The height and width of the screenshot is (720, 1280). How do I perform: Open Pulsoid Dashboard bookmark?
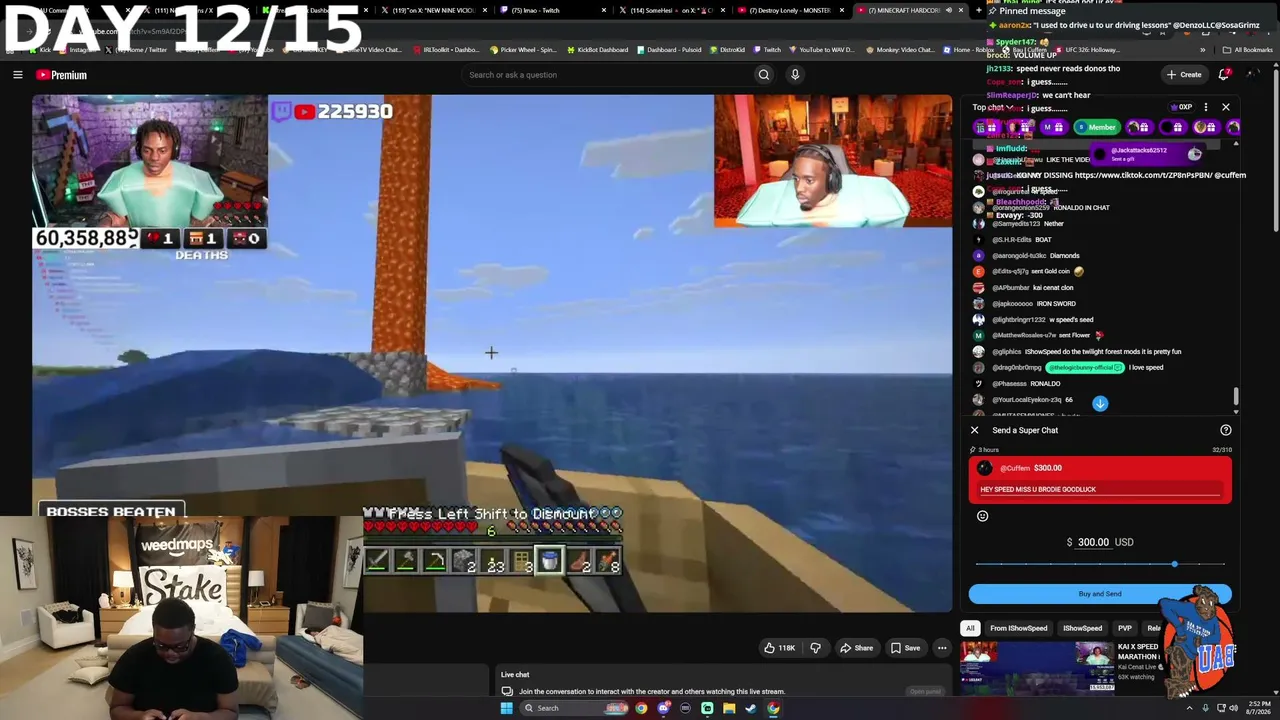669,49
